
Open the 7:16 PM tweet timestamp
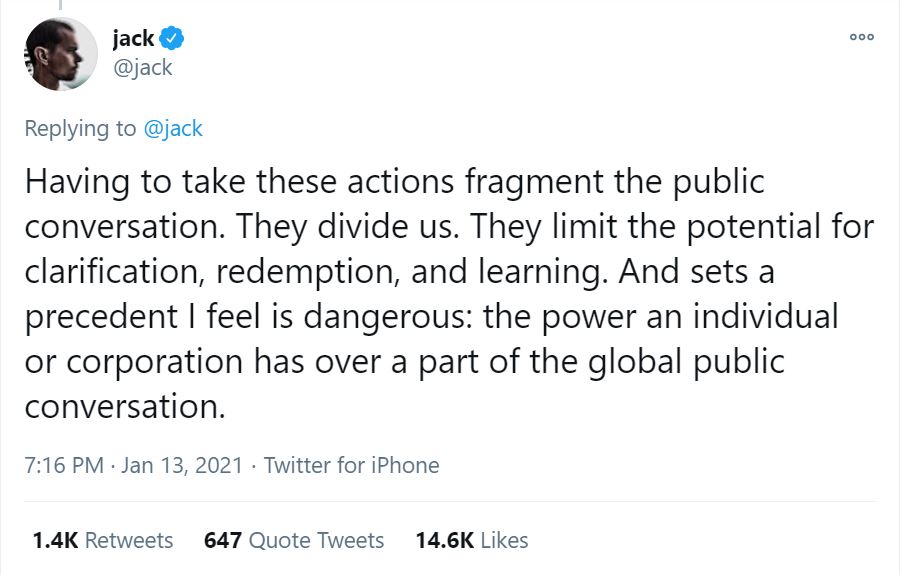65,465
